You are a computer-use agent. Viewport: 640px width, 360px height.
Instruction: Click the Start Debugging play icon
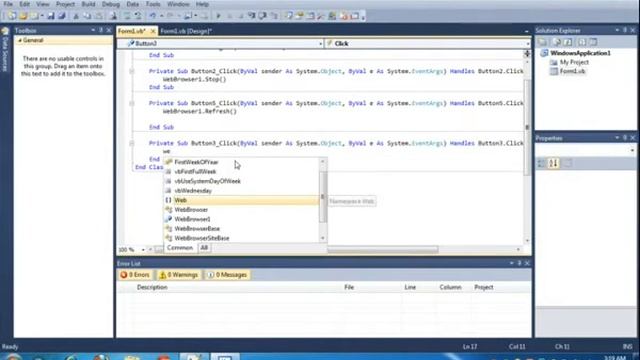tap(218, 16)
